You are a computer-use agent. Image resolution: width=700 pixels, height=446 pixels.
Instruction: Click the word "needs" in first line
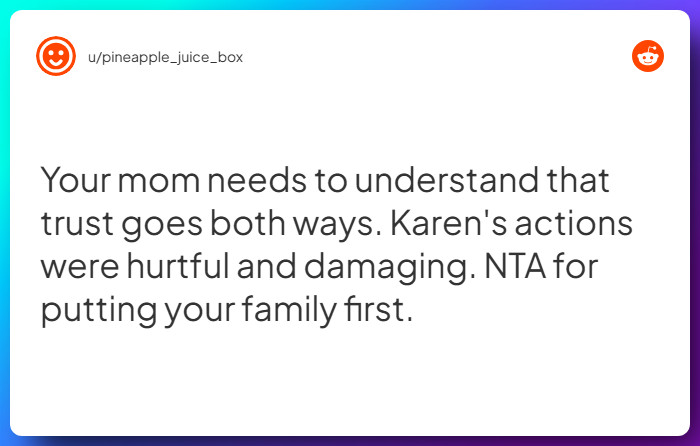tap(257, 180)
